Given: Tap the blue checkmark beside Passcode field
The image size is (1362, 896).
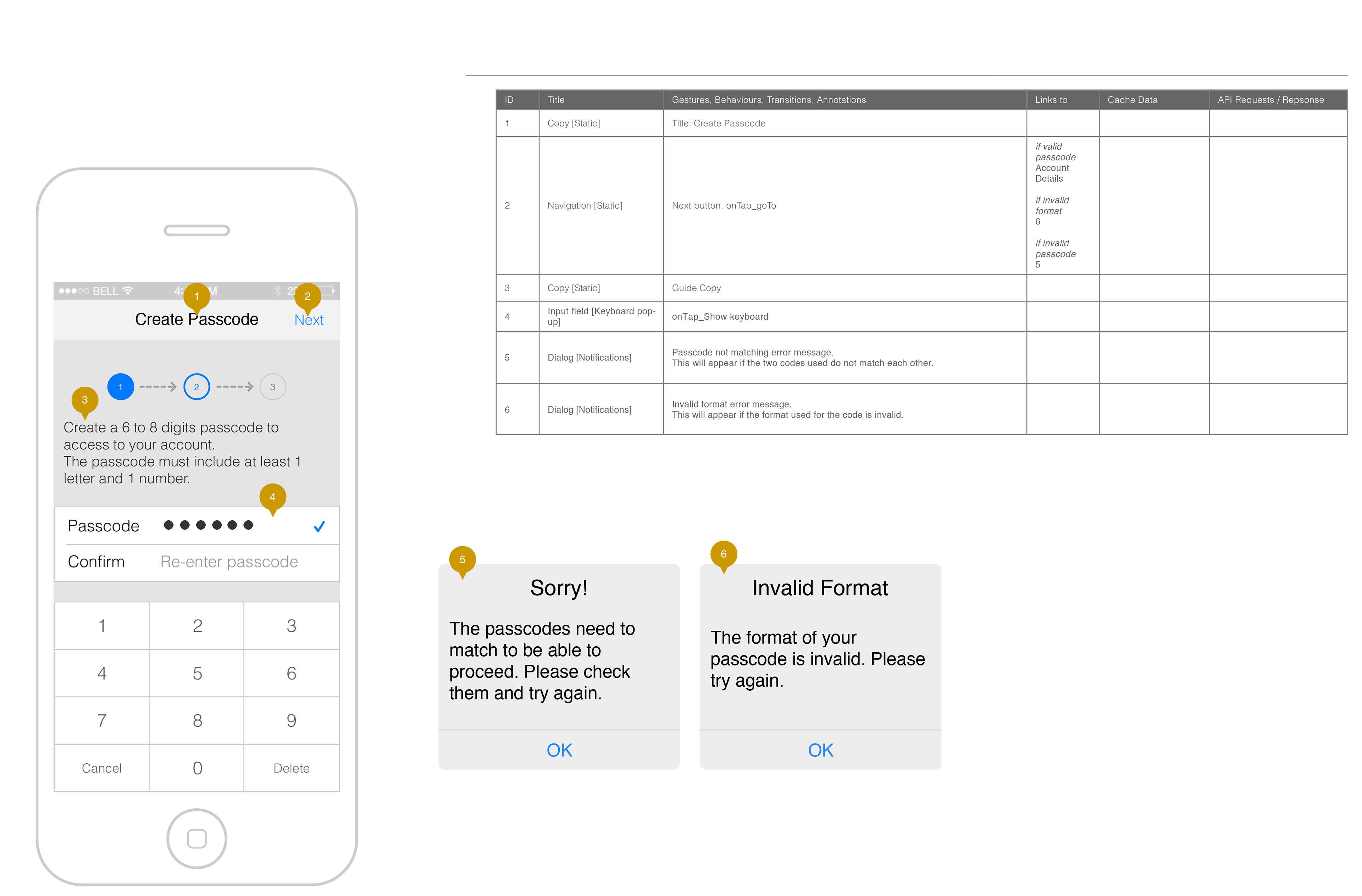Looking at the screenshot, I should coord(319,526).
